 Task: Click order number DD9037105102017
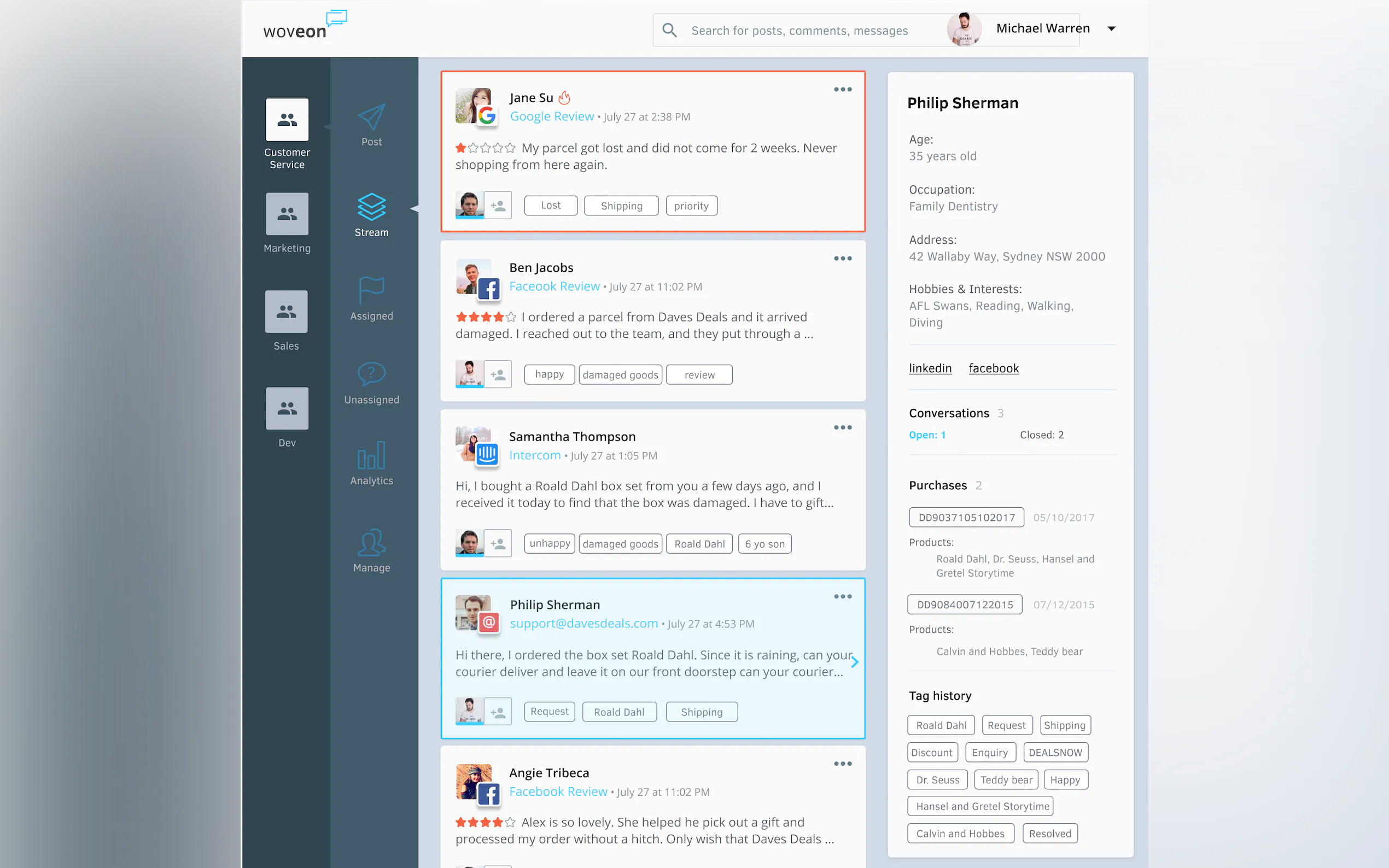[x=966, y=517]
